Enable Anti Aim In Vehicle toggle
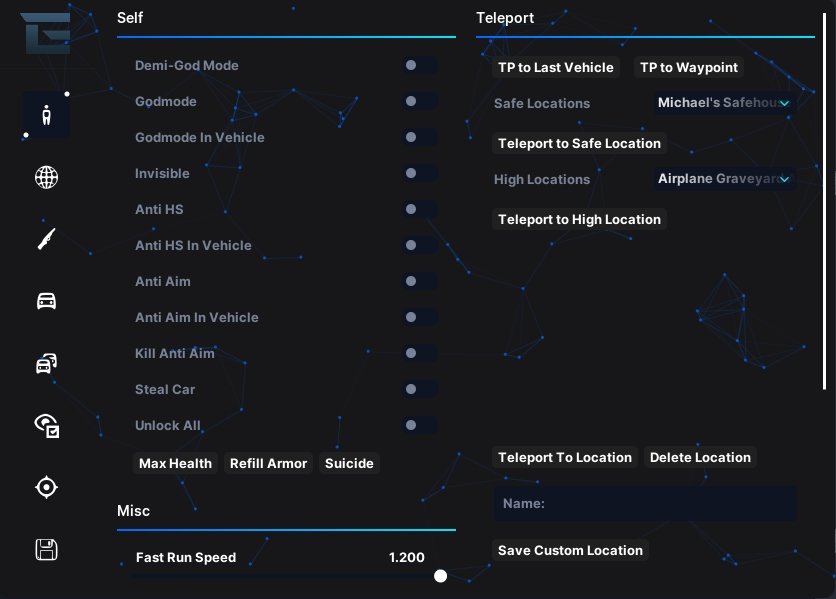The image size is (836, 599). 420,317
